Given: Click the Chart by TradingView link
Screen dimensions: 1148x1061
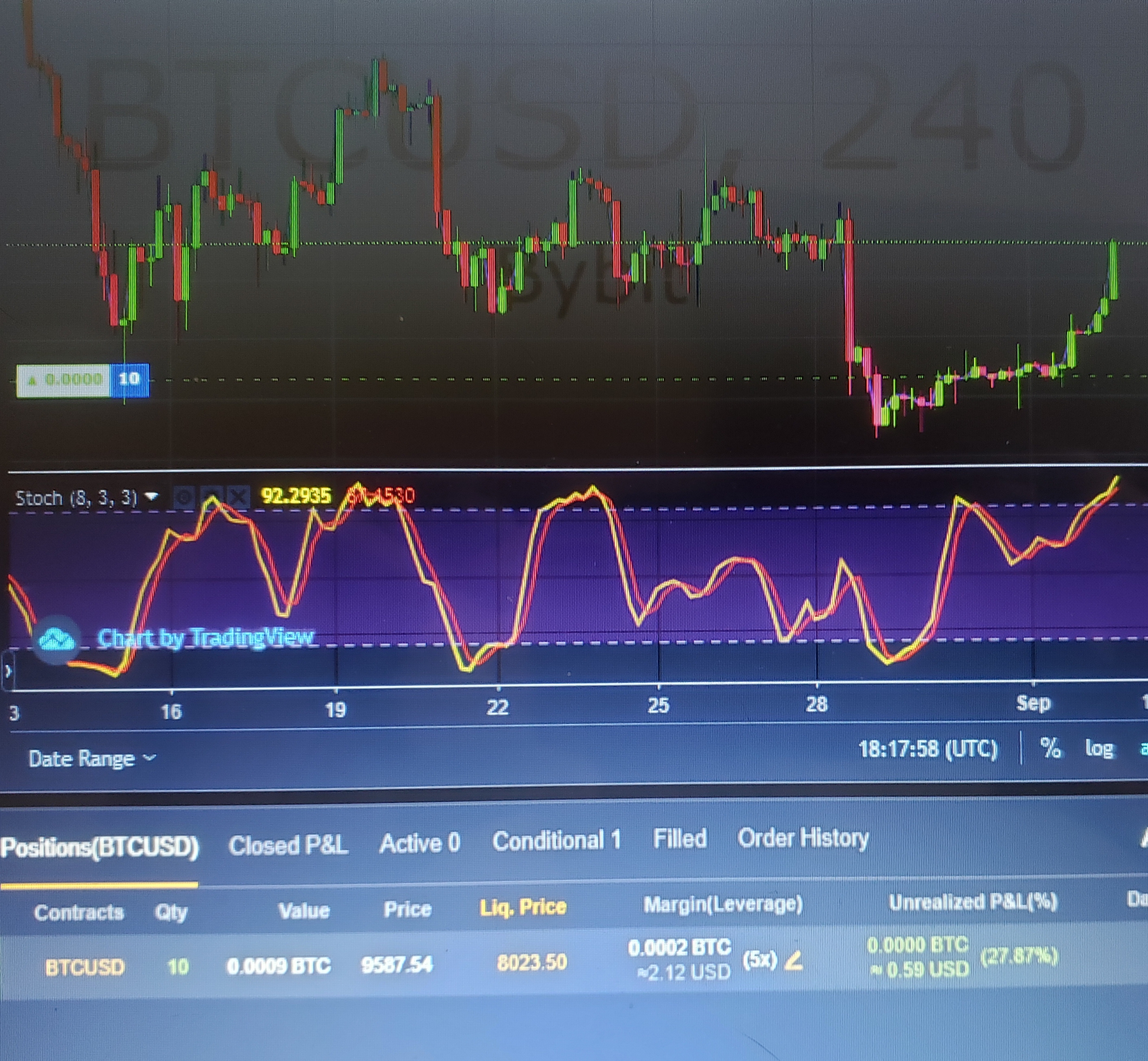Looking at the screenshot, I should click(x=205, y=638).
